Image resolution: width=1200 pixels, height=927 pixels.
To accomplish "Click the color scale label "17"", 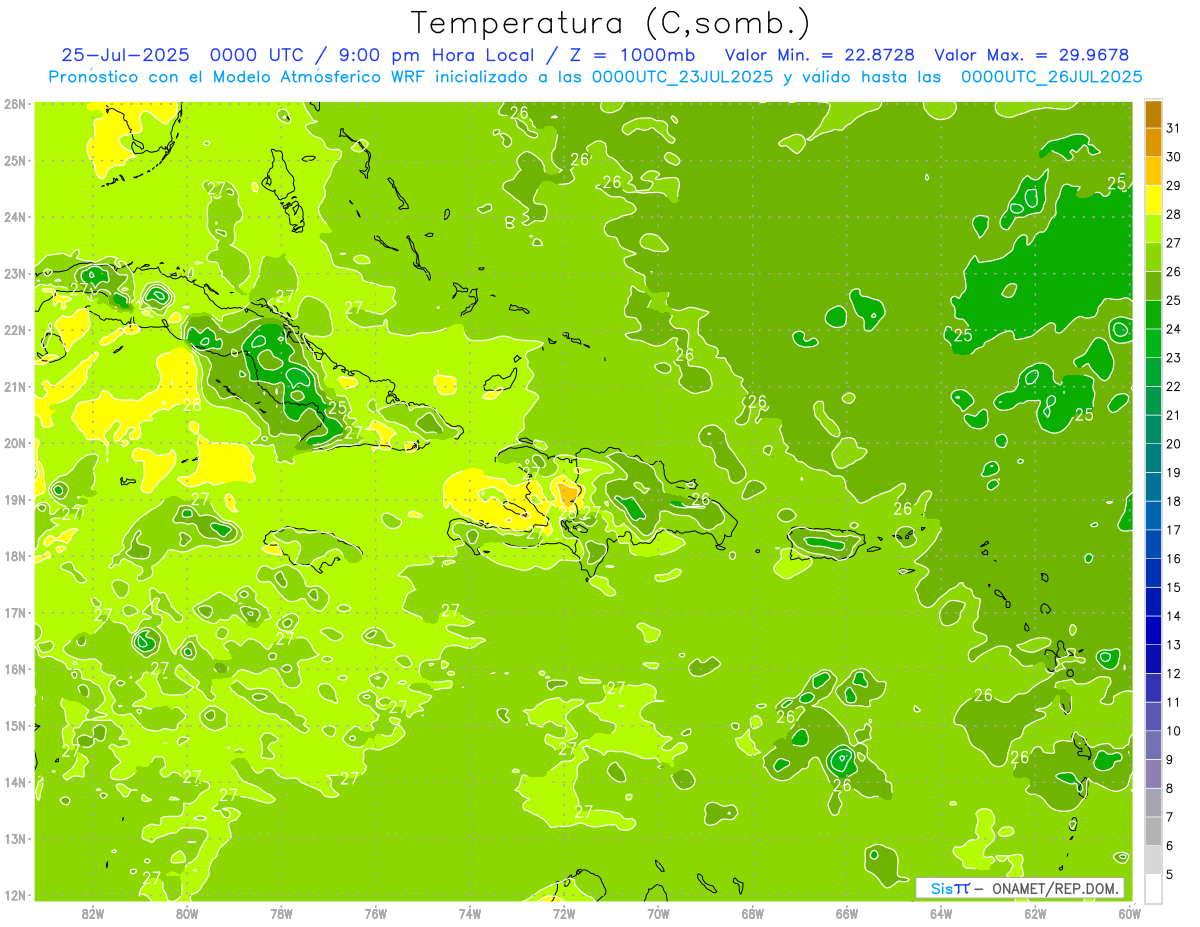I will click(1174, 530).
